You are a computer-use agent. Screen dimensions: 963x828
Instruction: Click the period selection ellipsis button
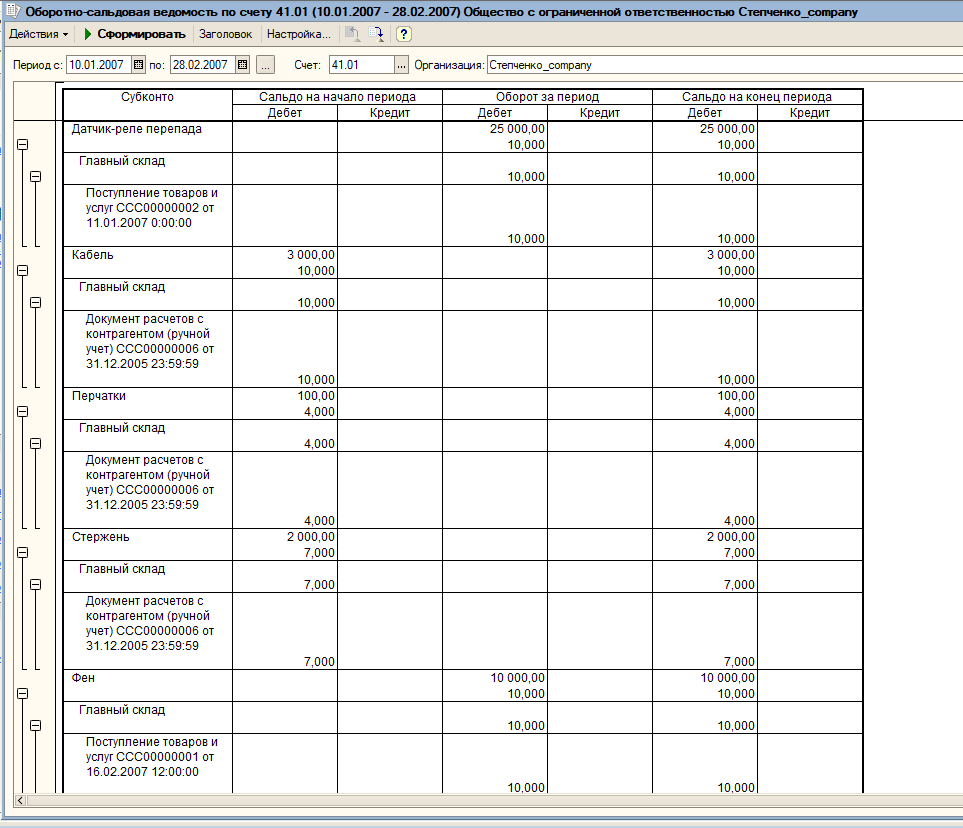[x=265, y=64]
